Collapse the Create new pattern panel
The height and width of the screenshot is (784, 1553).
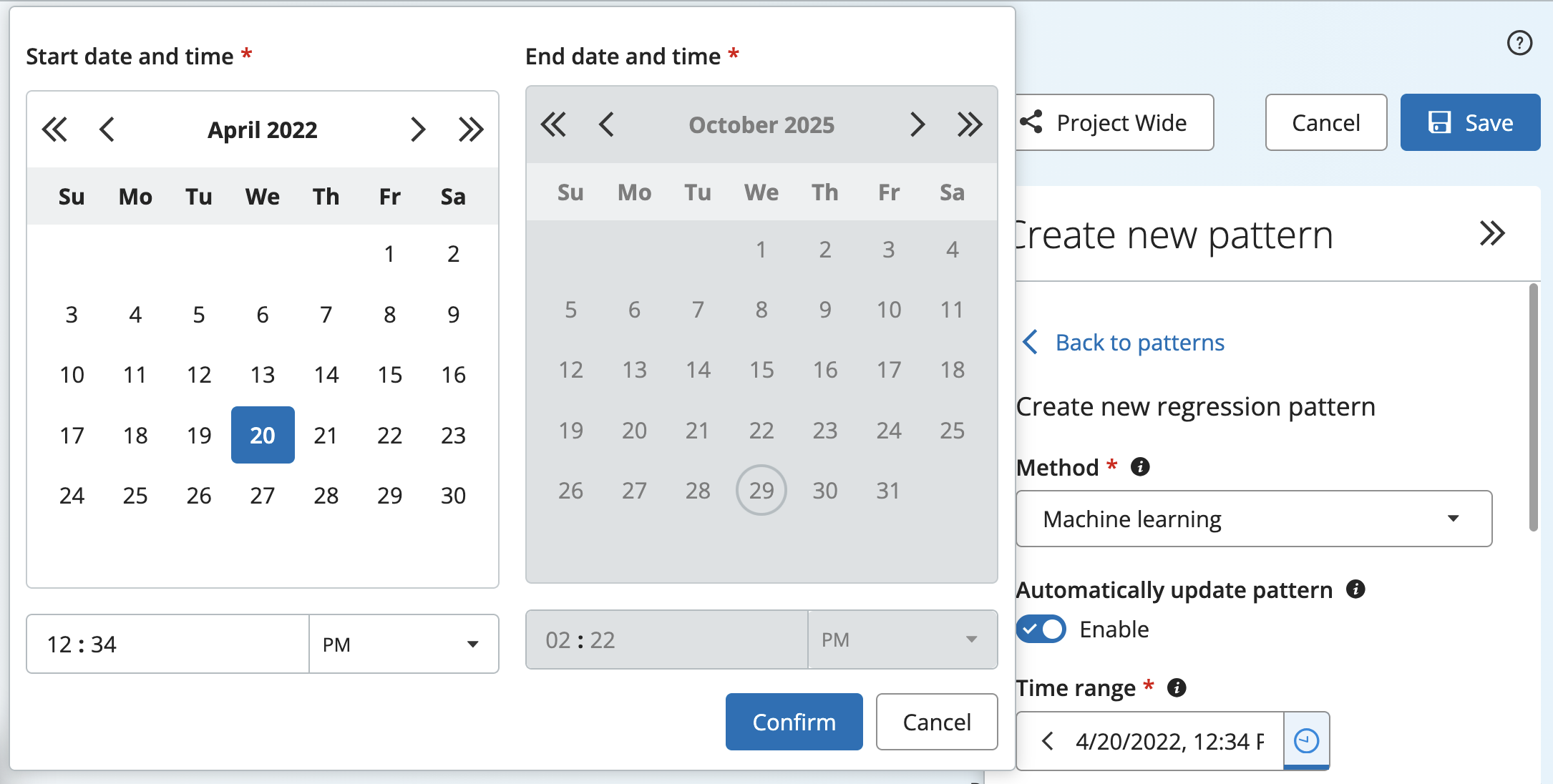[x=1493, y=232]
